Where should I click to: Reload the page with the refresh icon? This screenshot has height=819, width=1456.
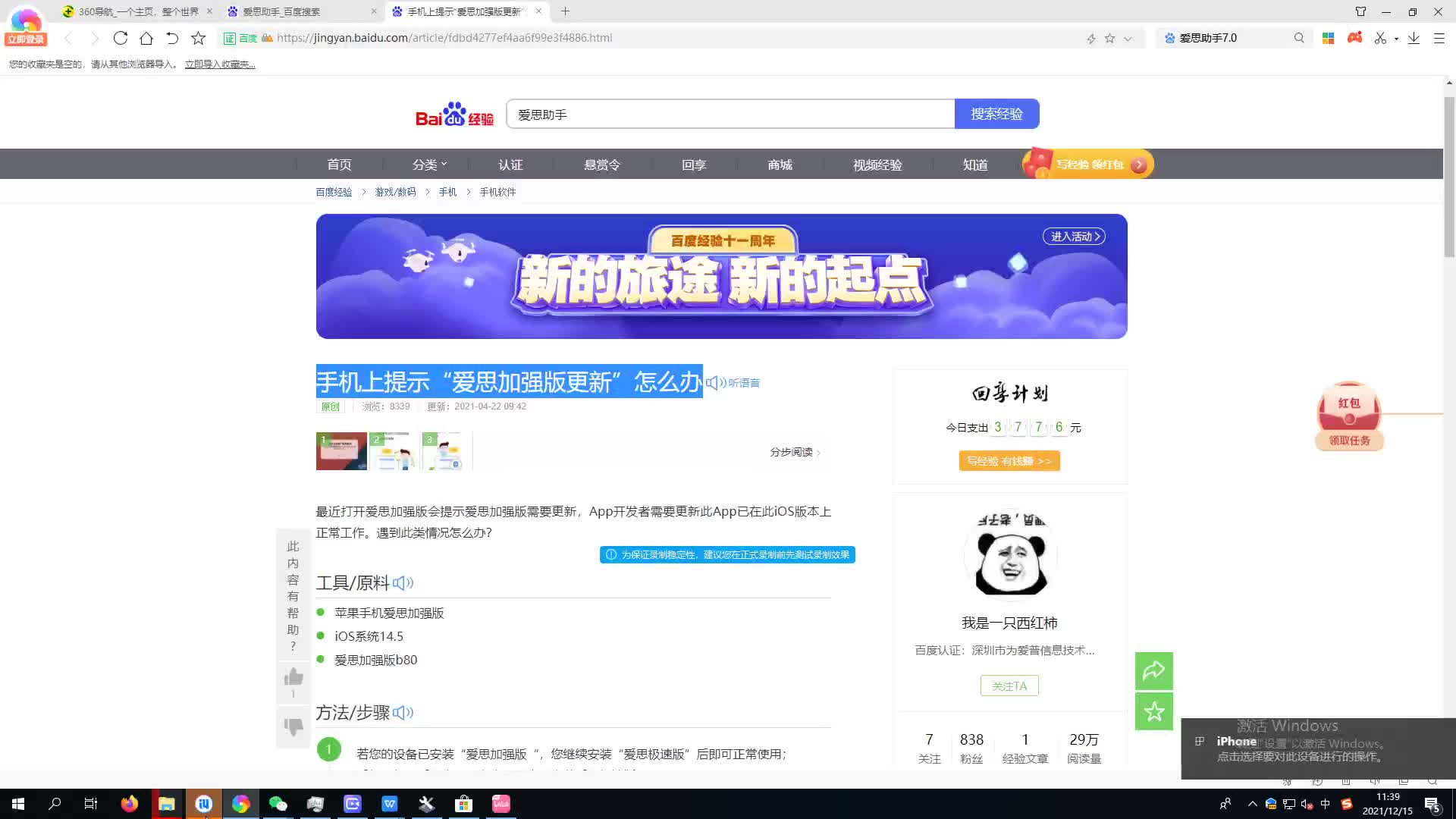click(121, 38)
